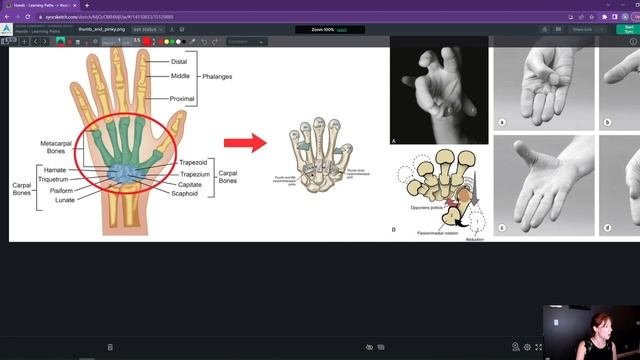Image resolution: width=640 pixels, height=360 pixels.
Task: Open toolbar settings gear icon
Action: coord(95,42)
